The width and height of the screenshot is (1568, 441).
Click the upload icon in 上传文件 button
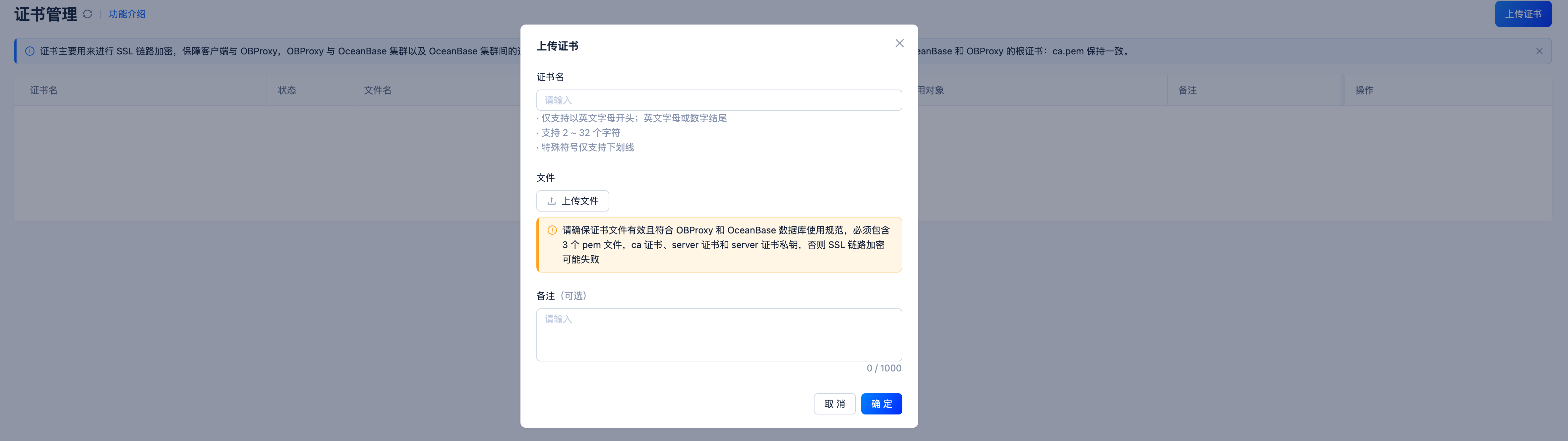click(x=552, y=200)
